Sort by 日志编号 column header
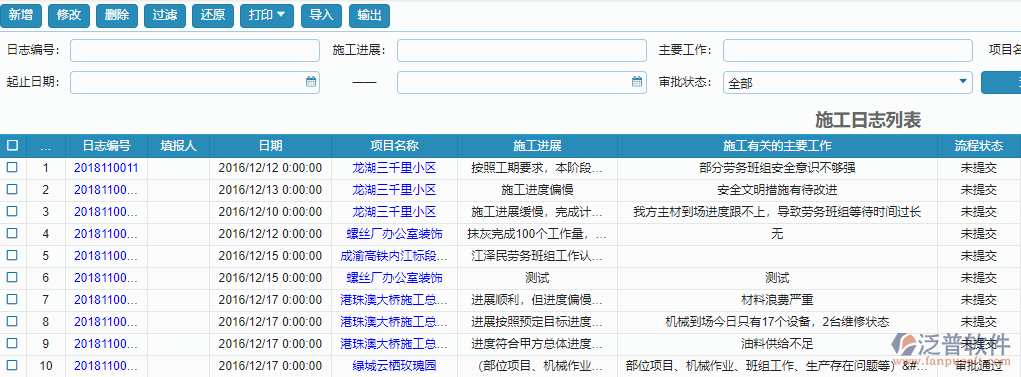Image resolution: width=1021 pixels, height=377 pixels. (106, 146)
